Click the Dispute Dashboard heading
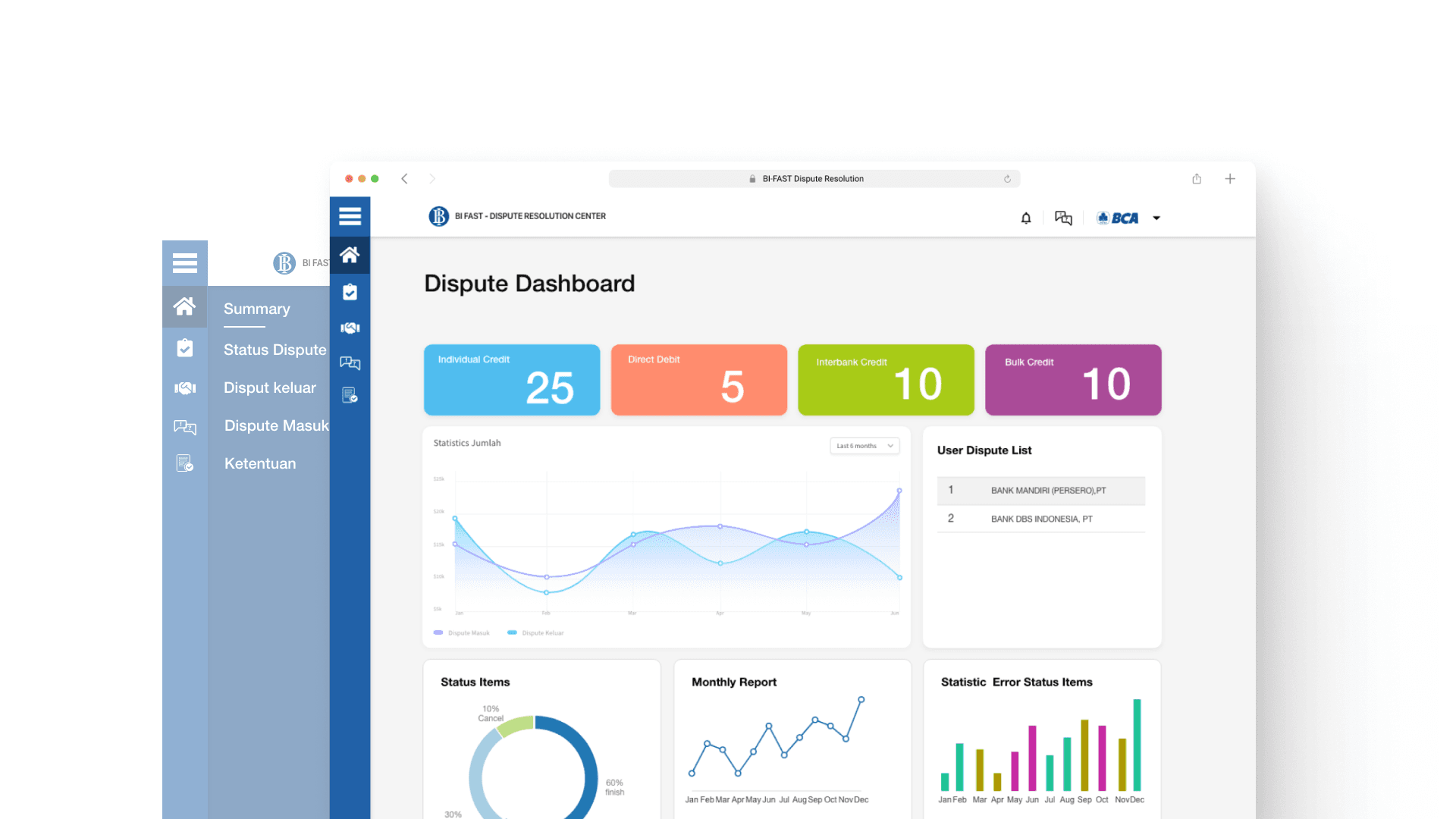The height and width of the screenshot is (819, 1456). point(529,284)
